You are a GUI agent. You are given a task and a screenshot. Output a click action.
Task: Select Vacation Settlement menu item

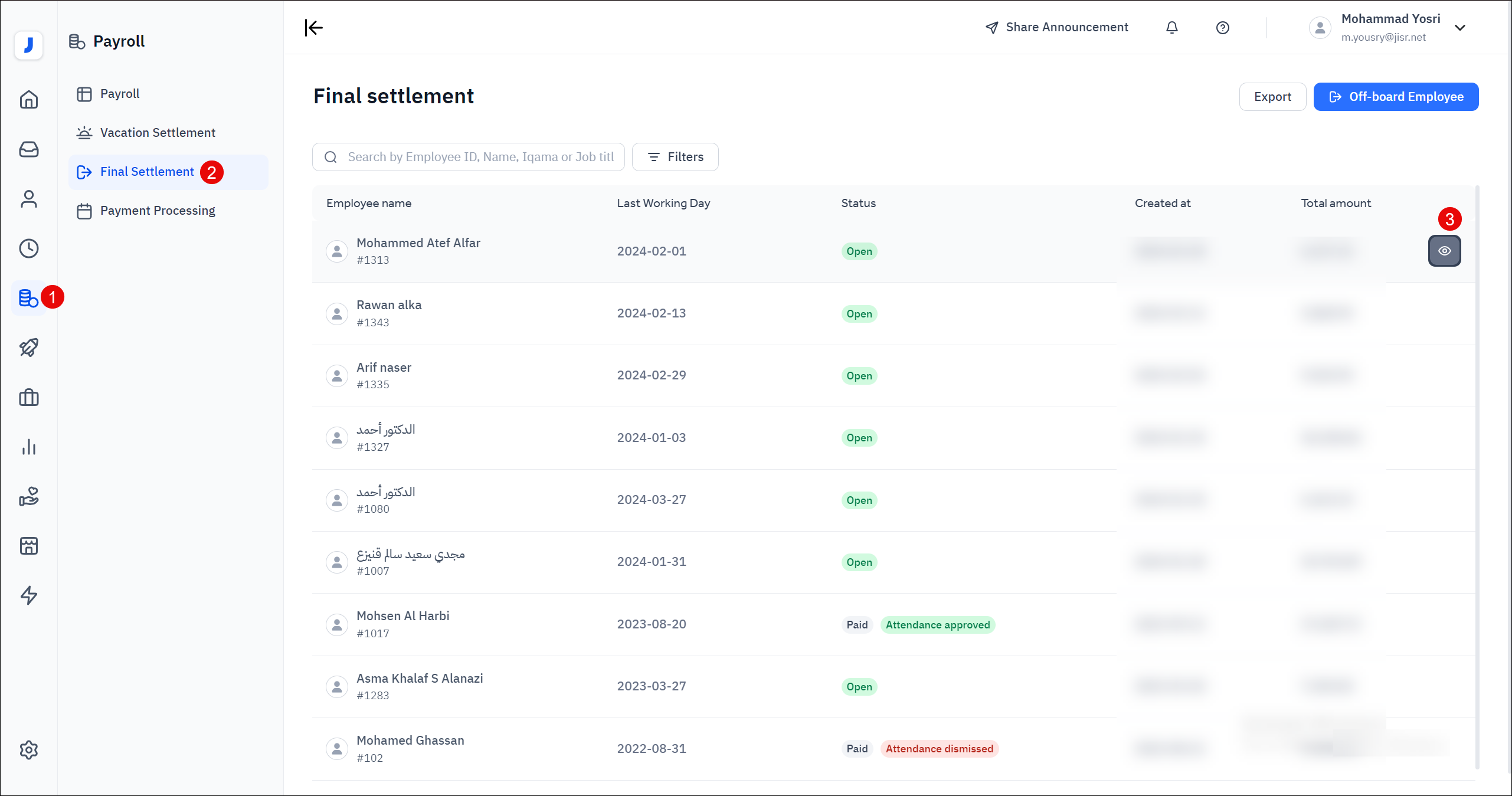click(158, 133)
